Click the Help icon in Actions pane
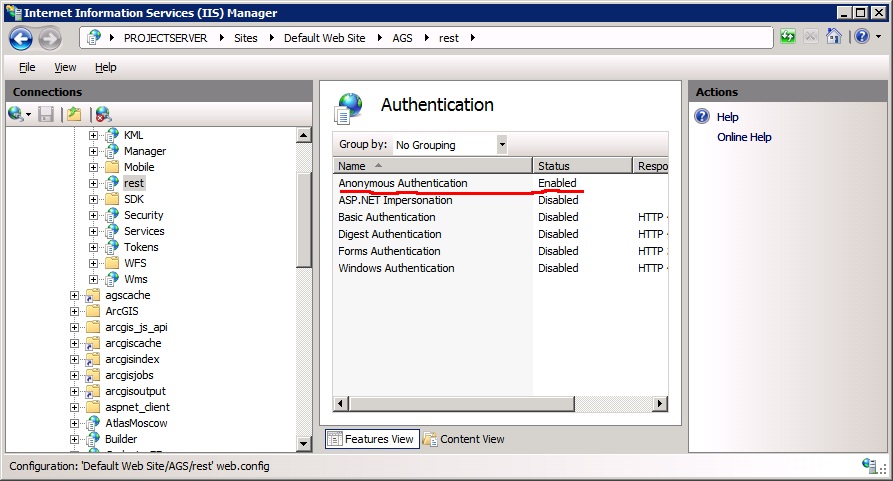 [702, 116]
